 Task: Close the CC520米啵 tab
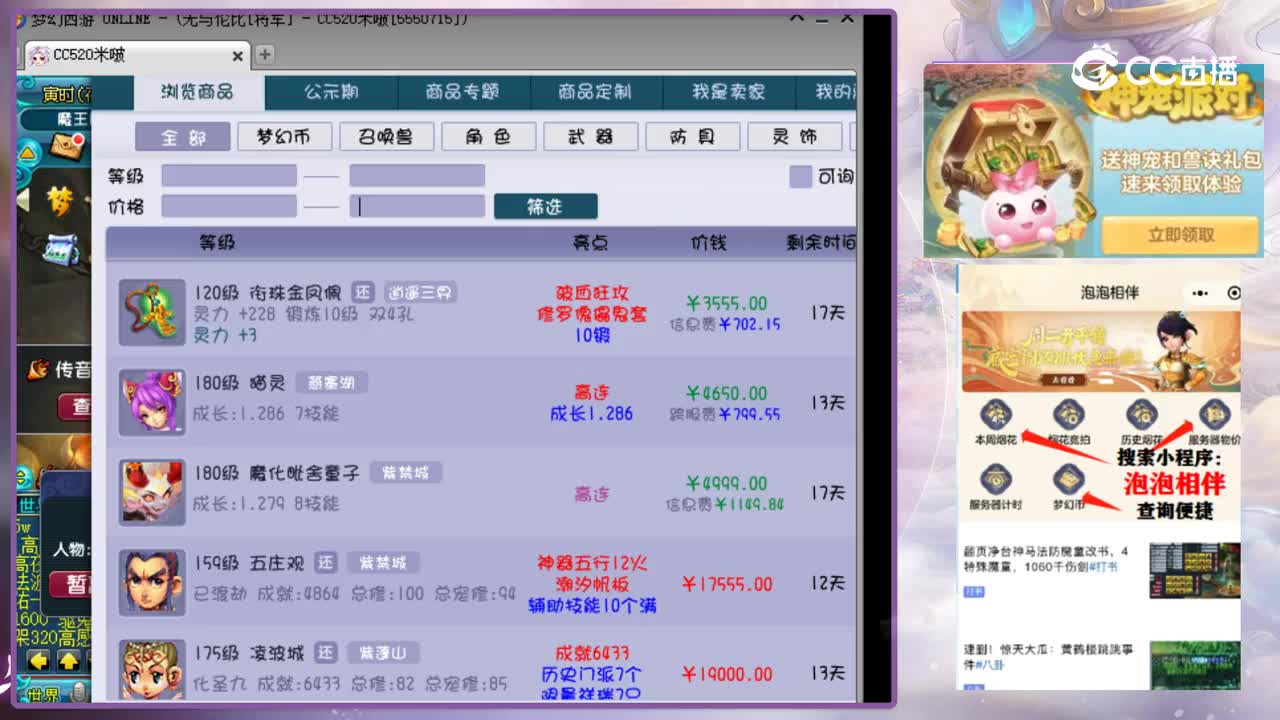(238, 56)
